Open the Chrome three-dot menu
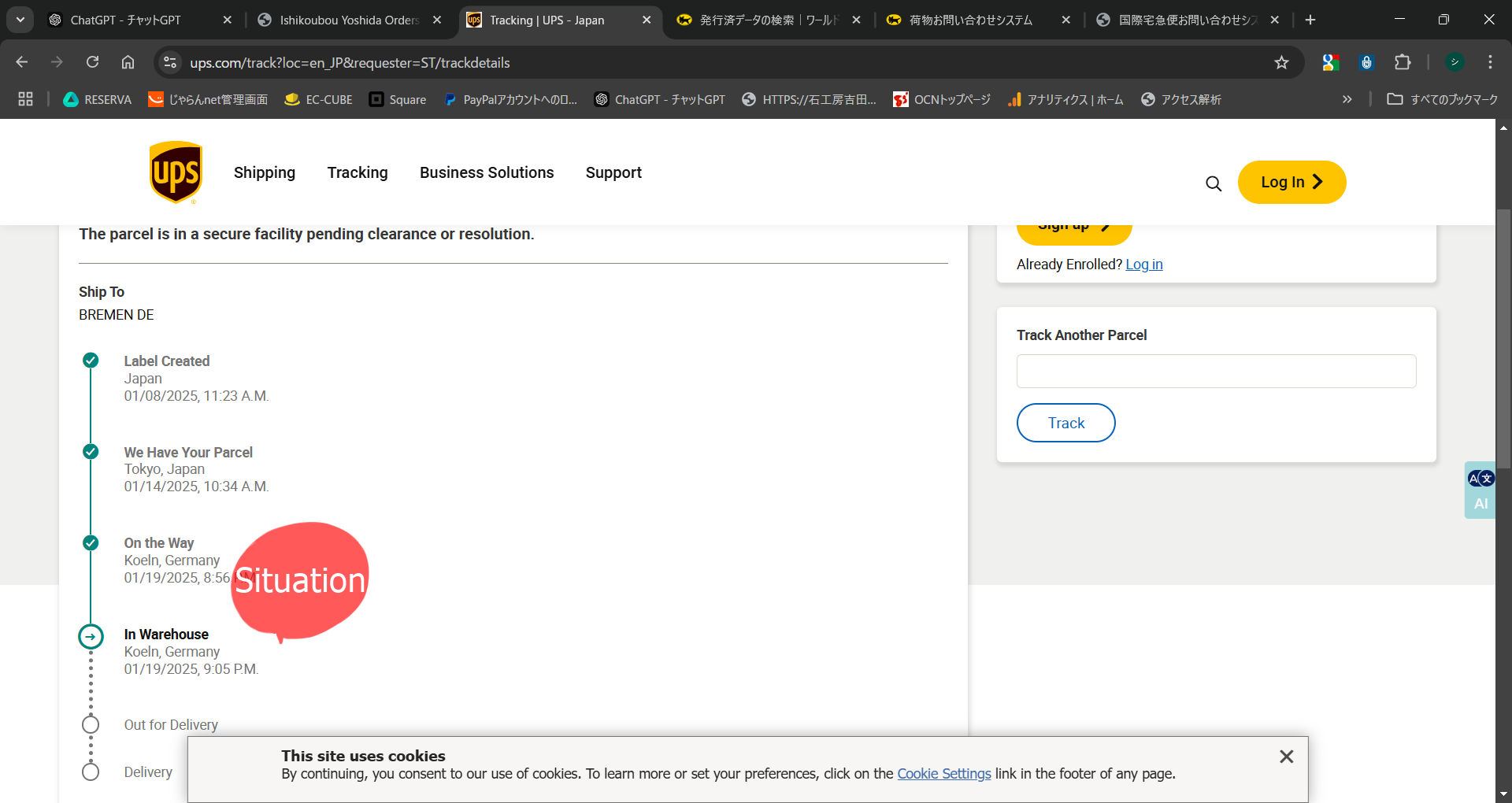This screenshot has height=803, width=1512. click(1490, 62)
